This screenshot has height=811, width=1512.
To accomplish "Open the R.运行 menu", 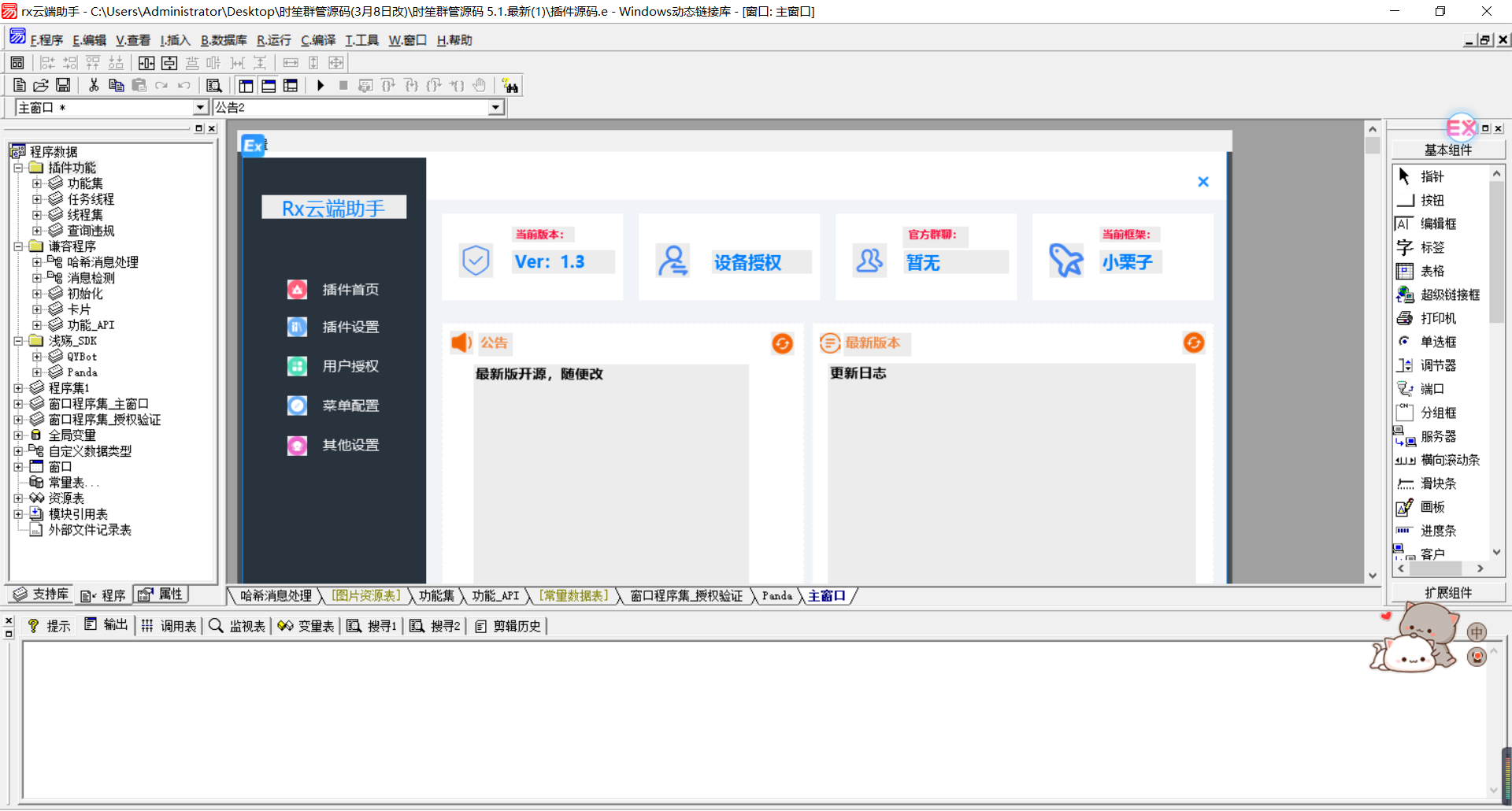I will coord(273,40).
